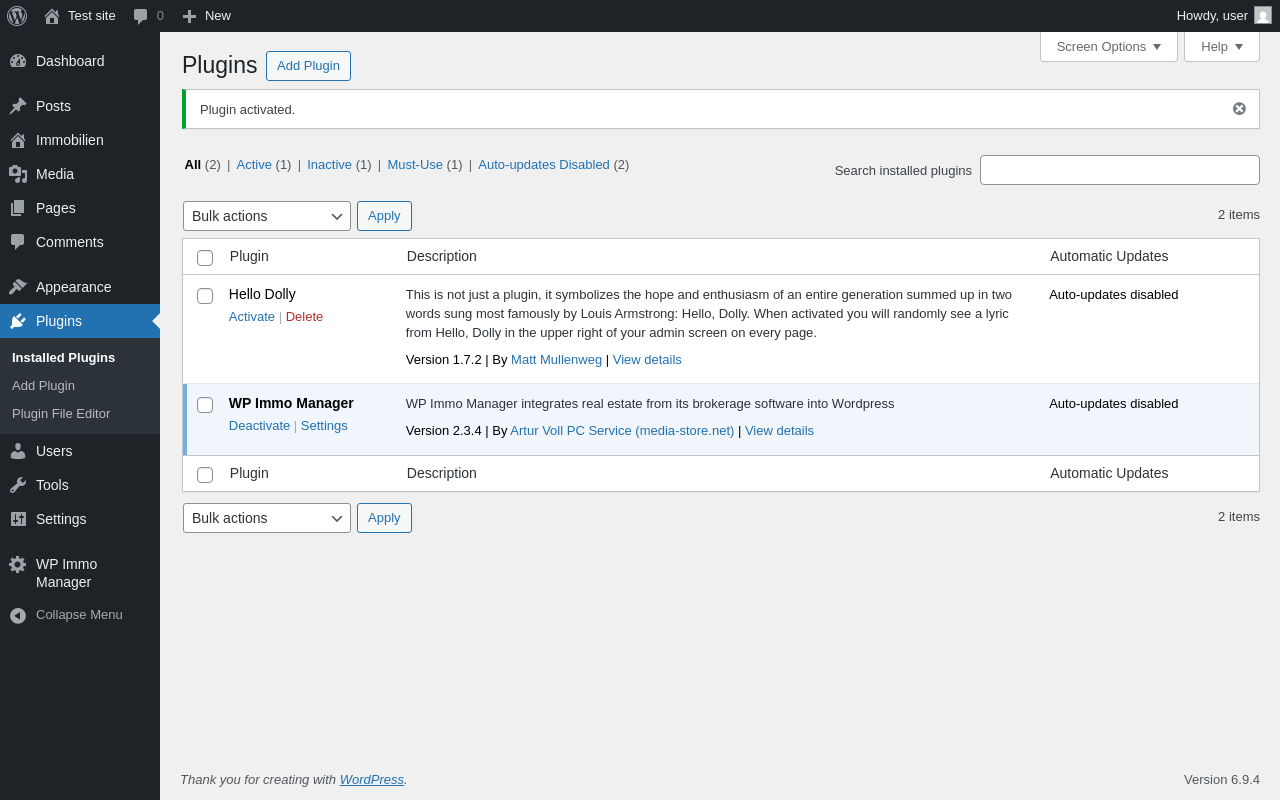Deactivate the WP Immo Manager plugin
The width and height of the screenshot is (1280, 800).
(259, 426)
